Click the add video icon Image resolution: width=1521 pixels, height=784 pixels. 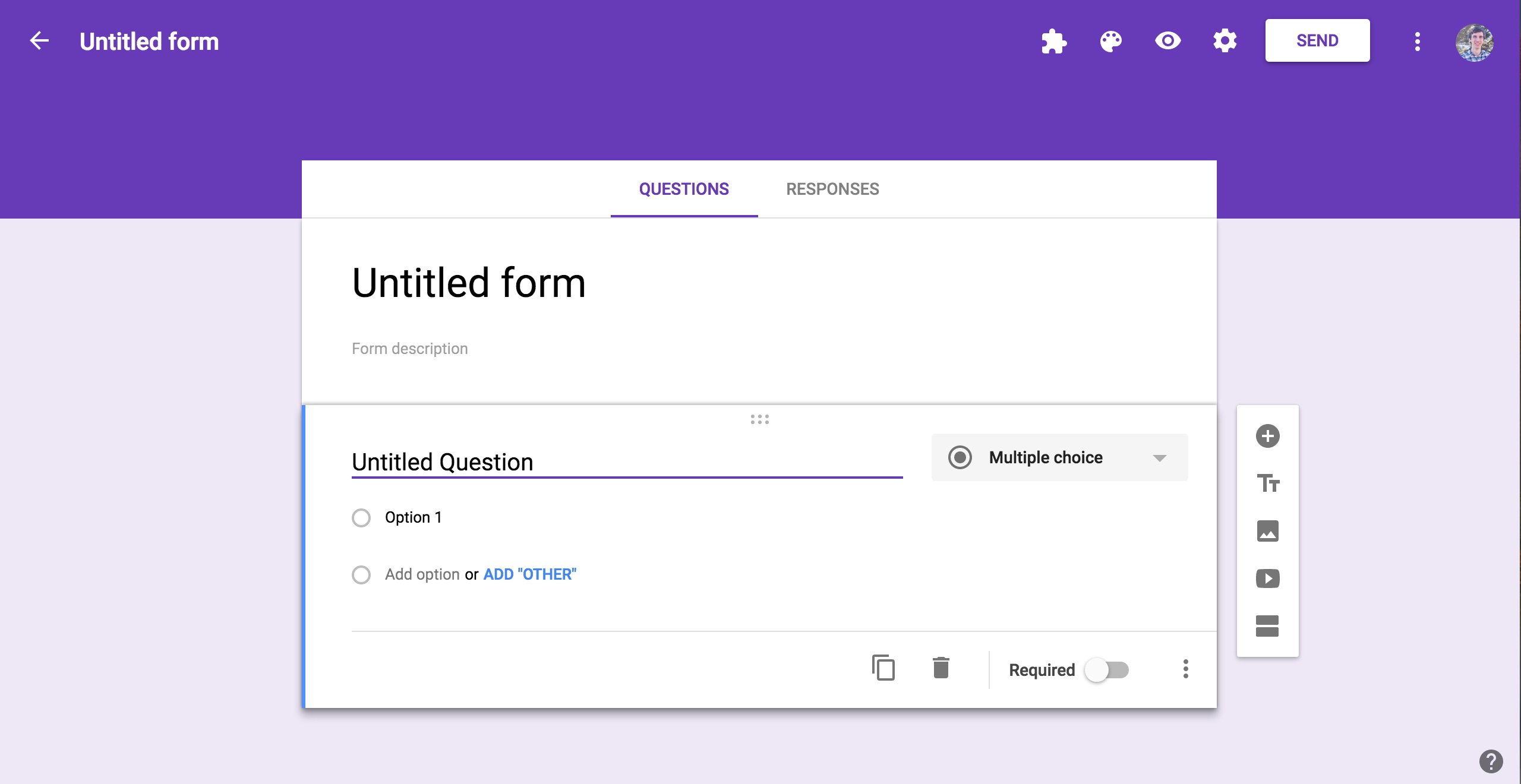point(1266,577)
